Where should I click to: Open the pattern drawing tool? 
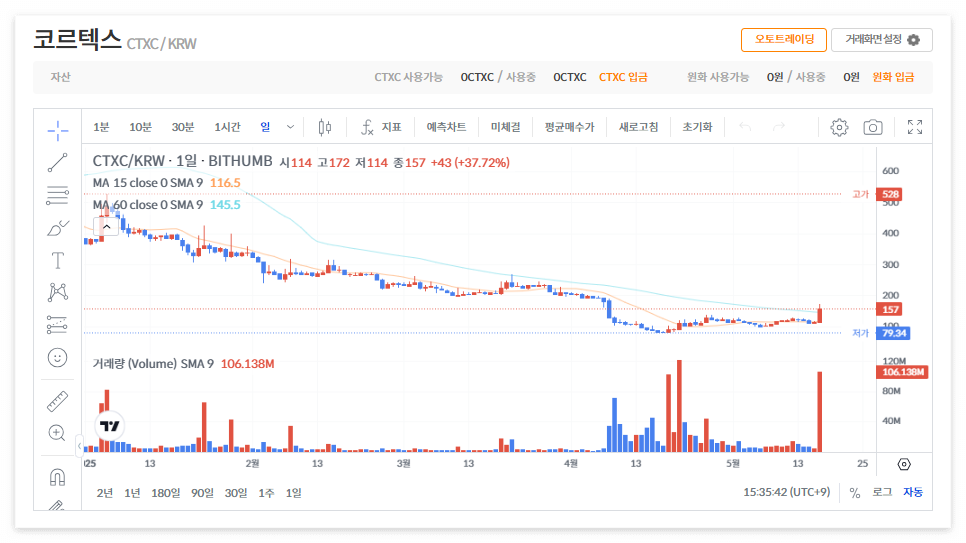click(x=57, y=292)
